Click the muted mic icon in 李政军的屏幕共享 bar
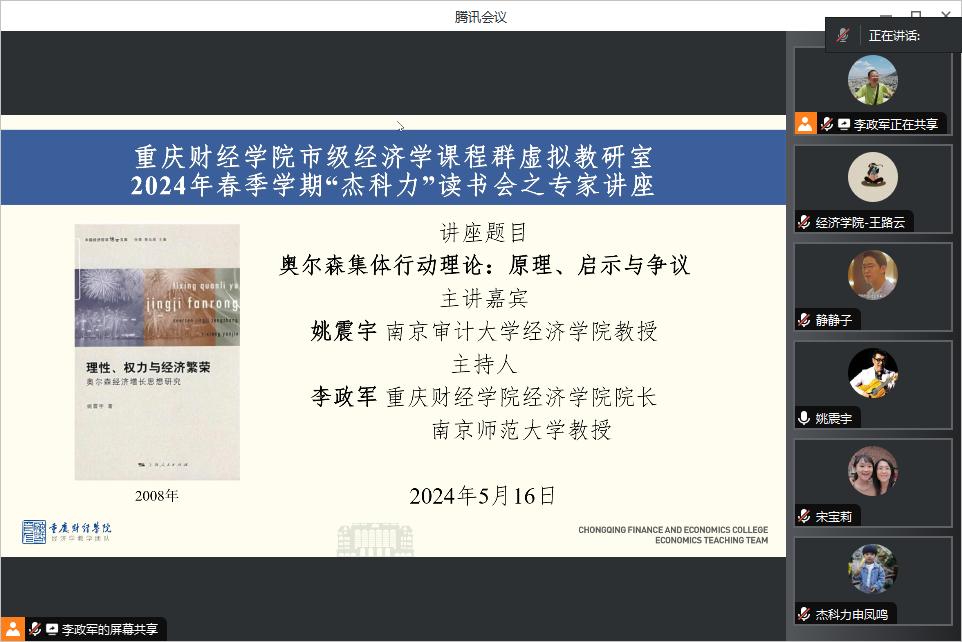This screenshot has height=642, width=962. click(x=35, y=629)
